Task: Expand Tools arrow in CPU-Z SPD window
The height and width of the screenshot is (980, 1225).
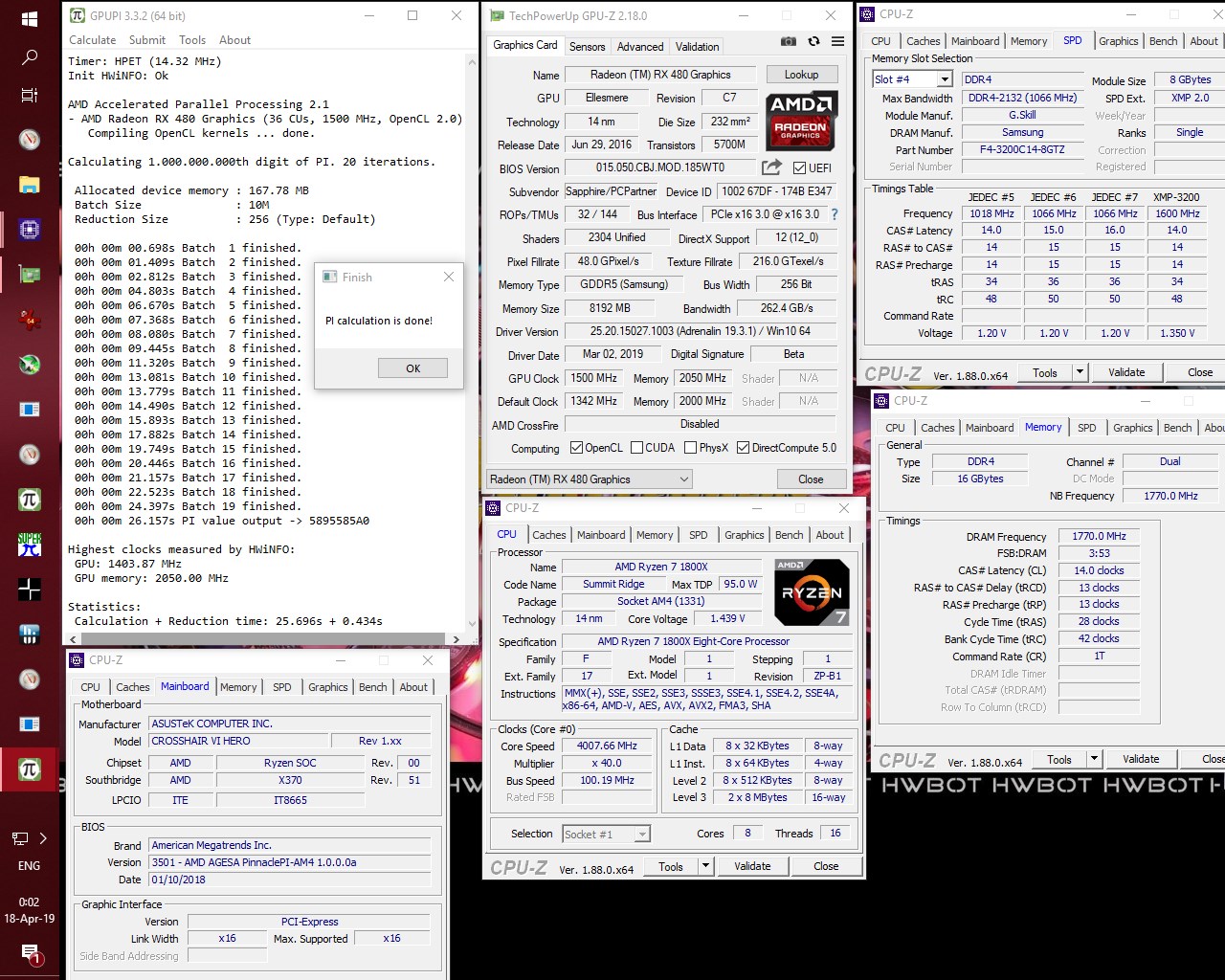Action: [x=1080, y=372]
